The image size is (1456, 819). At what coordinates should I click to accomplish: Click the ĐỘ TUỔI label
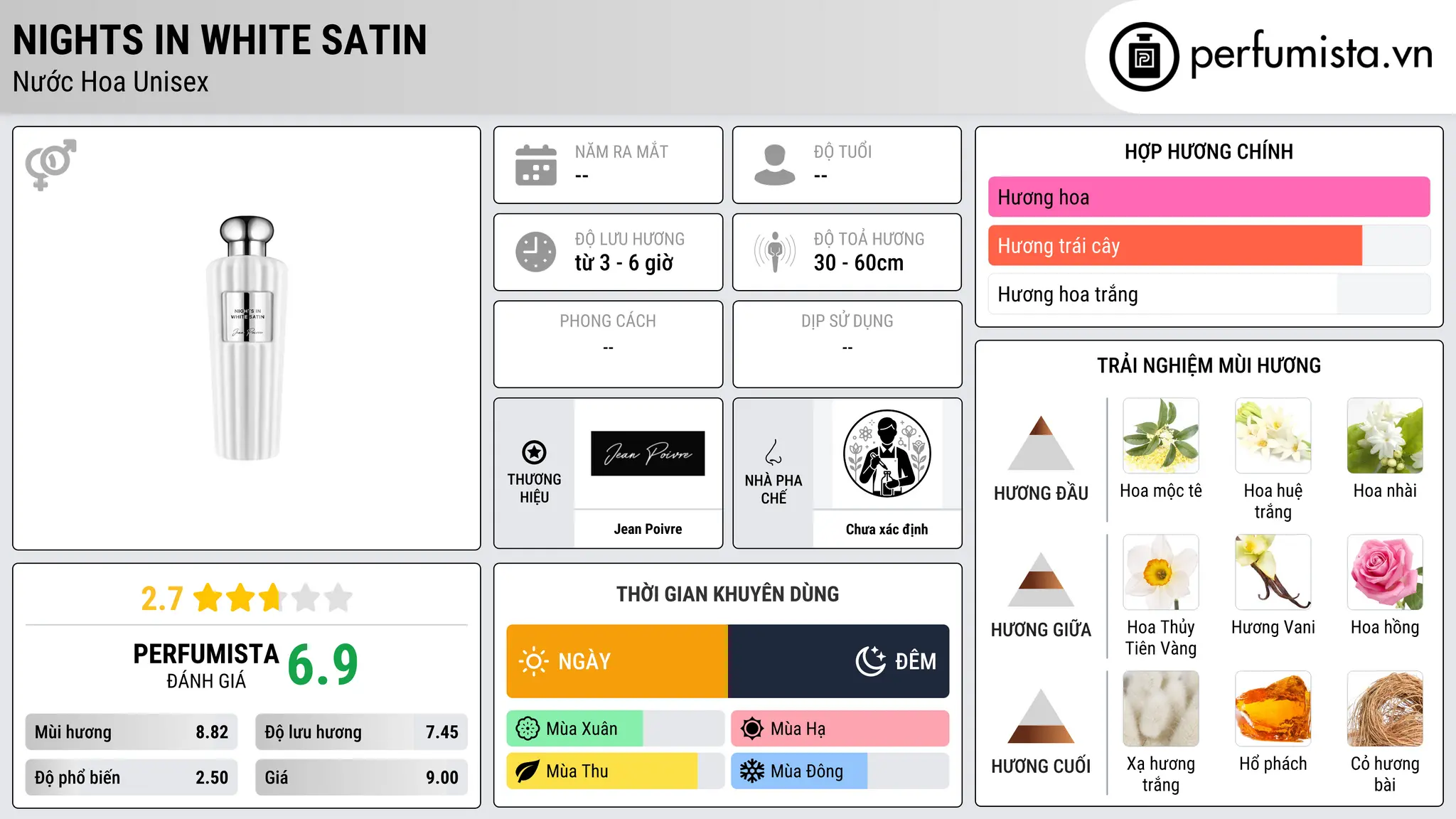coord(842,151)
